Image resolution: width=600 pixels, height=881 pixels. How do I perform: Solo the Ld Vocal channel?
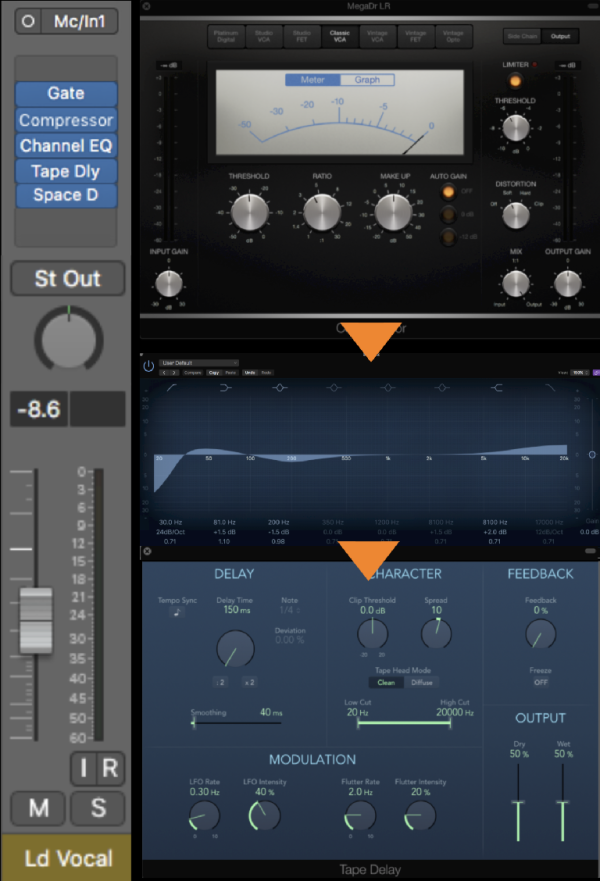[x=98, y=808]
